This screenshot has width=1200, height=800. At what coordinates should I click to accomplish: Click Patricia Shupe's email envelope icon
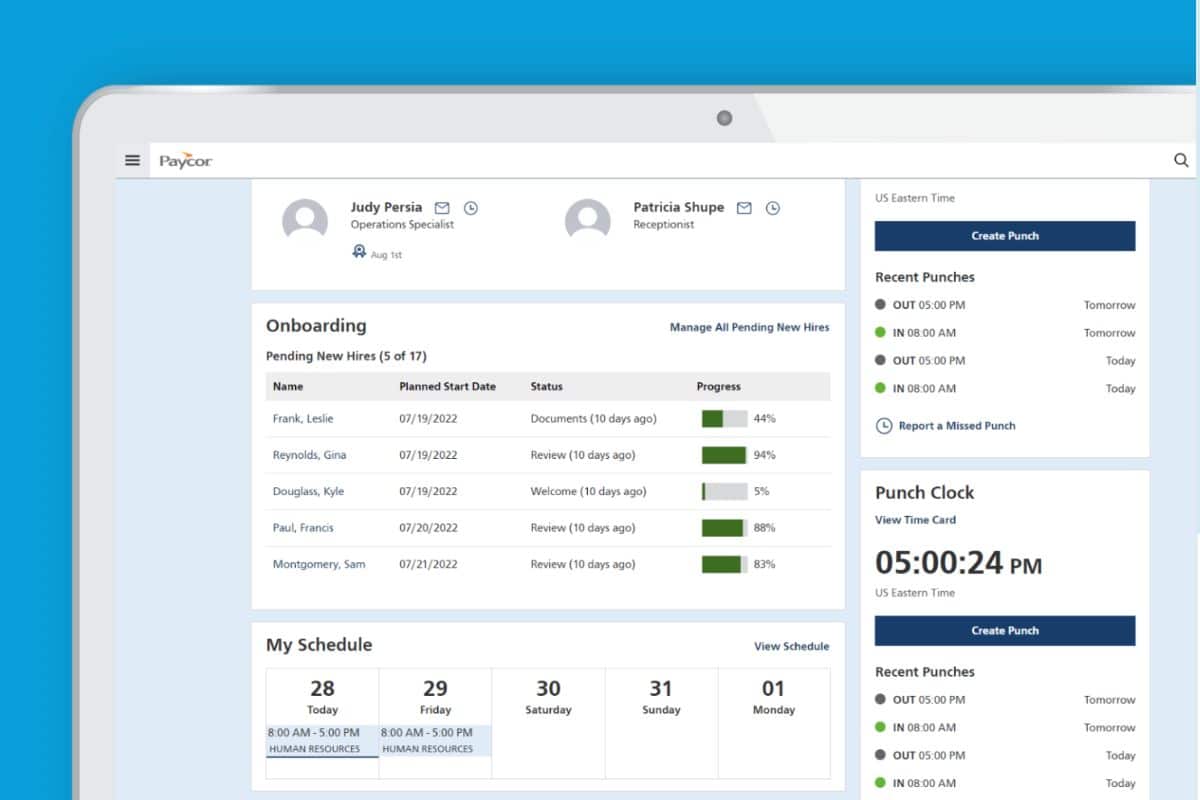[x=744, y=208]
